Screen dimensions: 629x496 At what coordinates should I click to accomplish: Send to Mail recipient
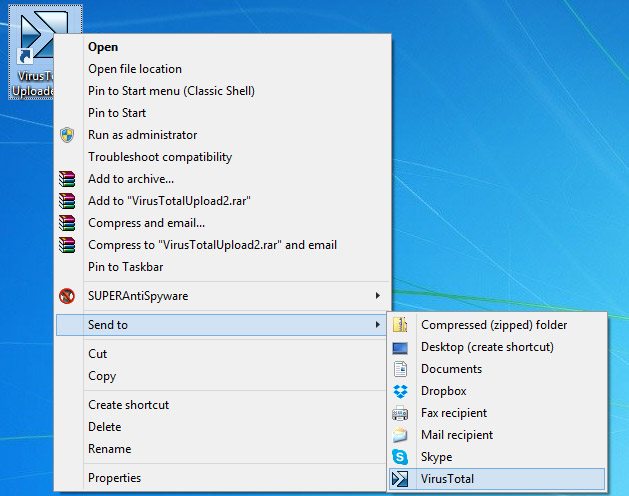(497, 435)
